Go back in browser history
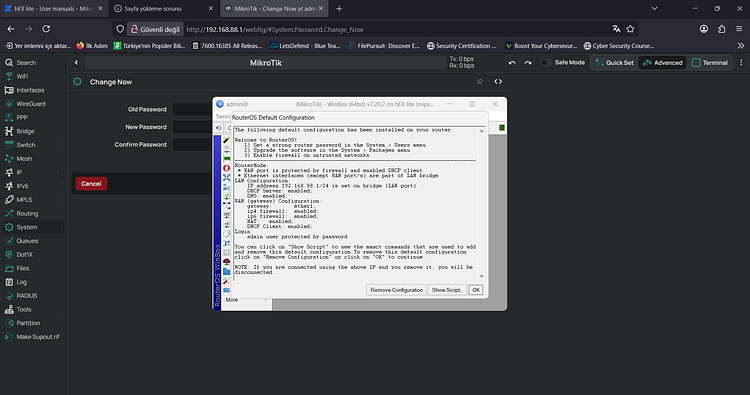This screenshot has width=750, height=395. (x=11, y=29)
